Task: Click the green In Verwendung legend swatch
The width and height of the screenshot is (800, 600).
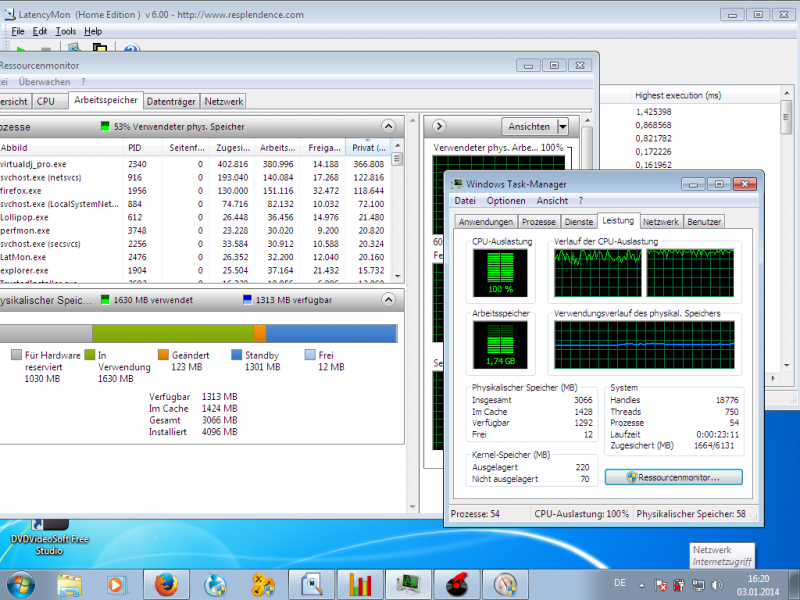Action: 89,354
